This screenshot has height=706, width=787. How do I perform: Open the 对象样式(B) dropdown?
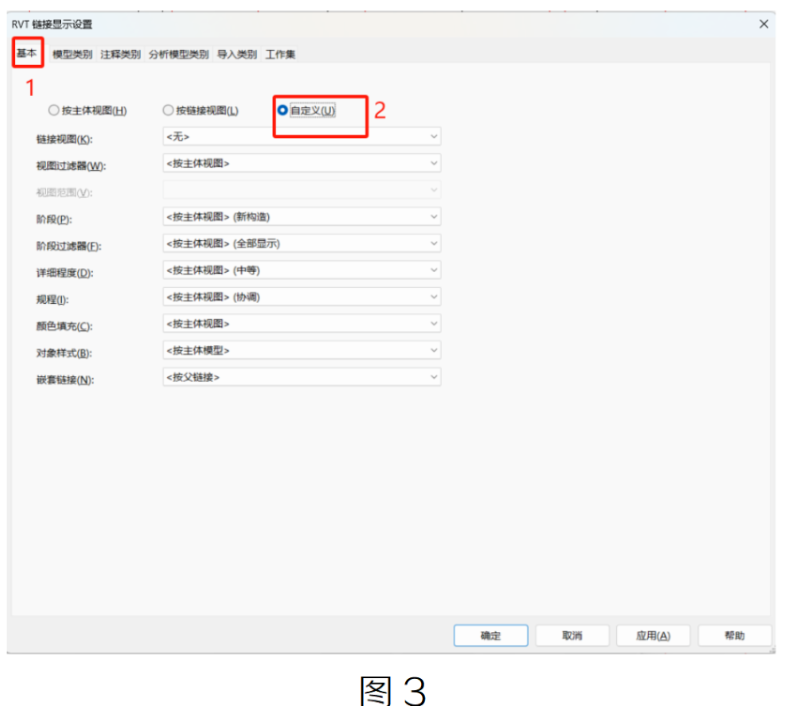coord(302,350)
